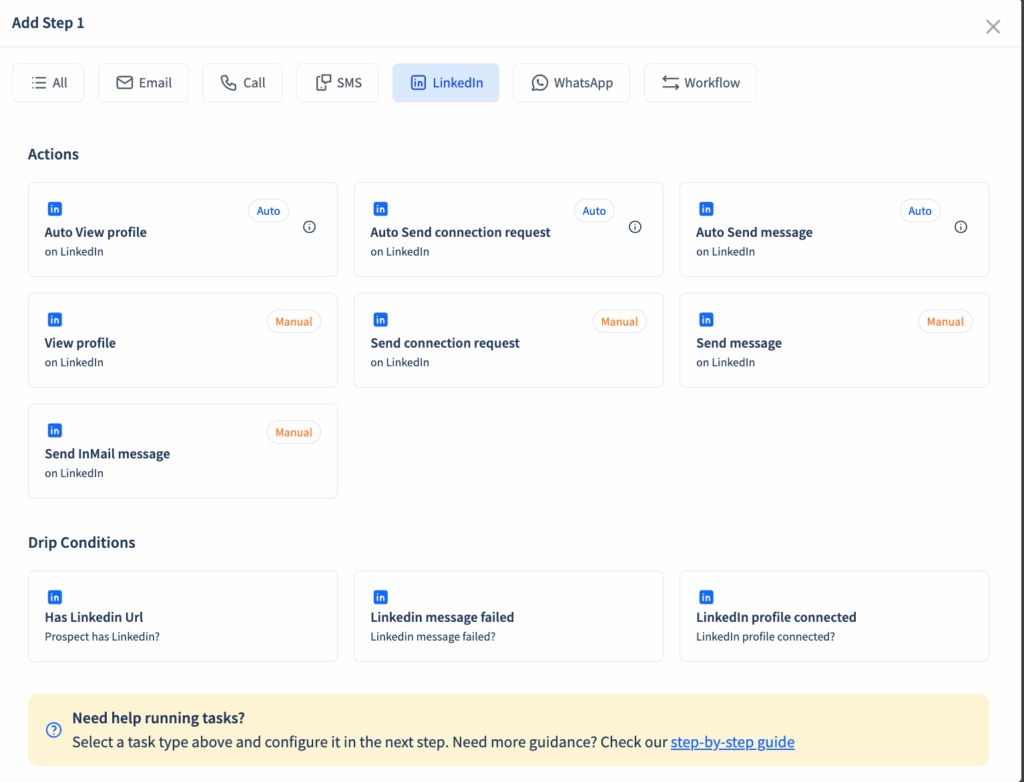Click the WhatsApp icon in its tab
Viewport: 1024px width, 782px height.
539,82
